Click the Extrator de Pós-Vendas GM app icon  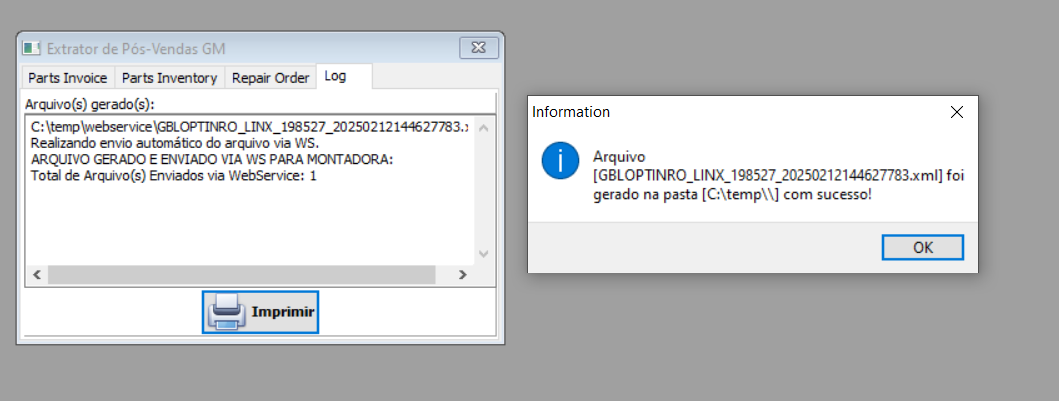coord(32,49)
